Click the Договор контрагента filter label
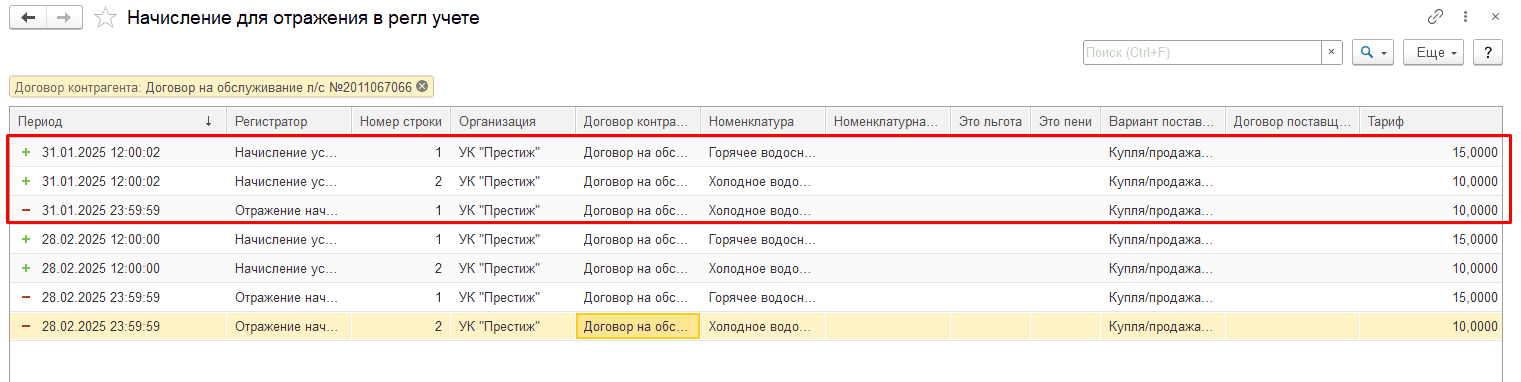Image resolution: width=1521 pixels, height=382 pixels. point(213,87)
